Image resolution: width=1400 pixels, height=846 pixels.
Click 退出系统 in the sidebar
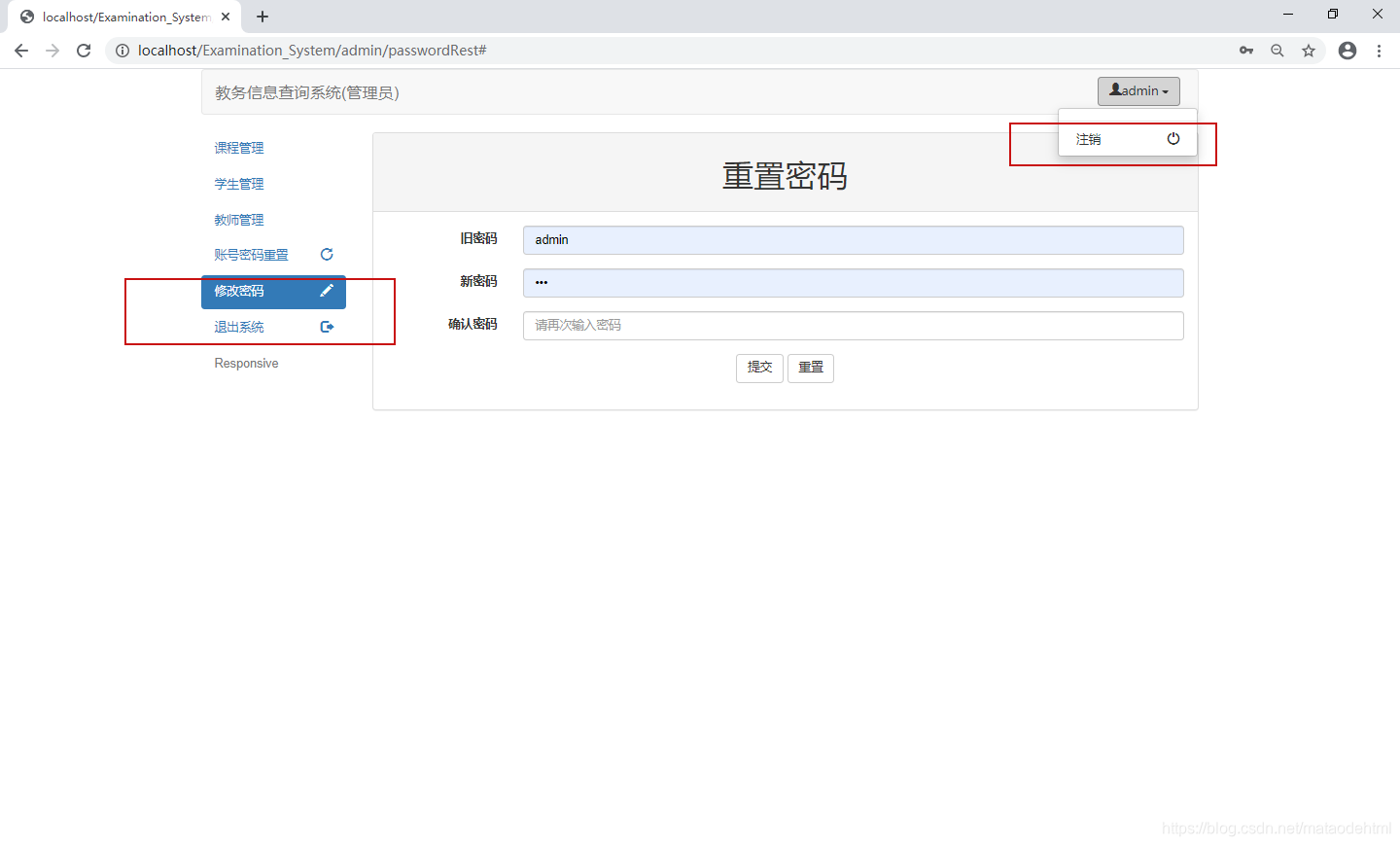[239, 327]
